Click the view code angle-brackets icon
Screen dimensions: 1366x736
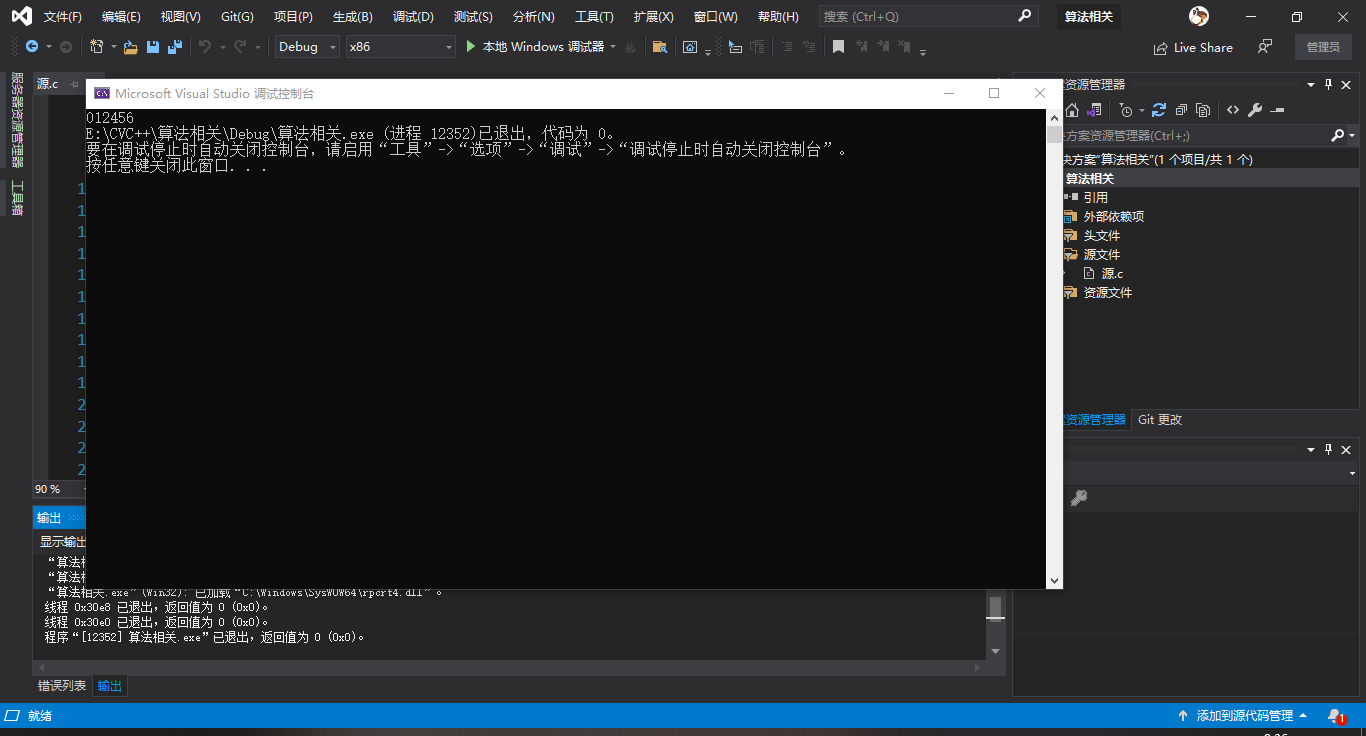1233,110
